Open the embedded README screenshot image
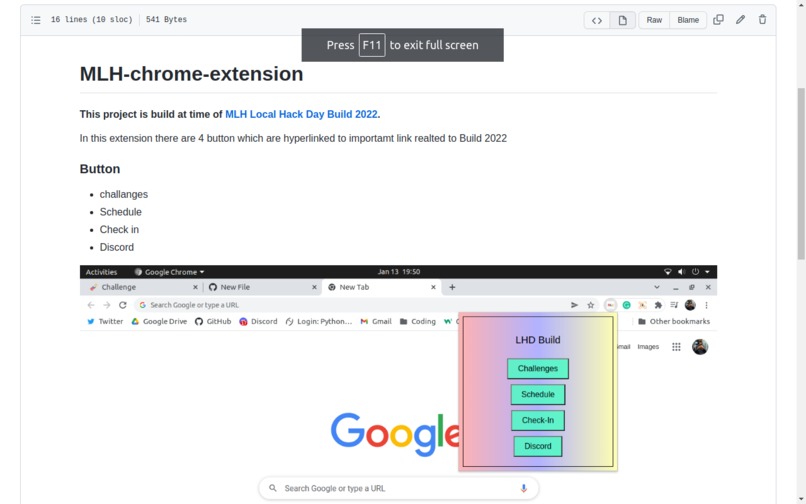The width and height of the screenshot is (806, 504). [x=398, y=384]
